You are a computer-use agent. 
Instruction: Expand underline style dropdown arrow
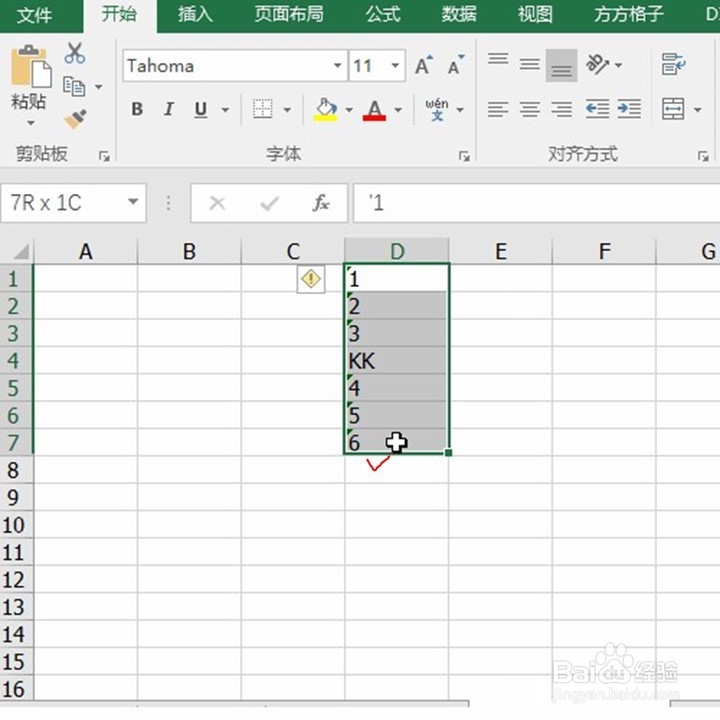tap(225, 110)
